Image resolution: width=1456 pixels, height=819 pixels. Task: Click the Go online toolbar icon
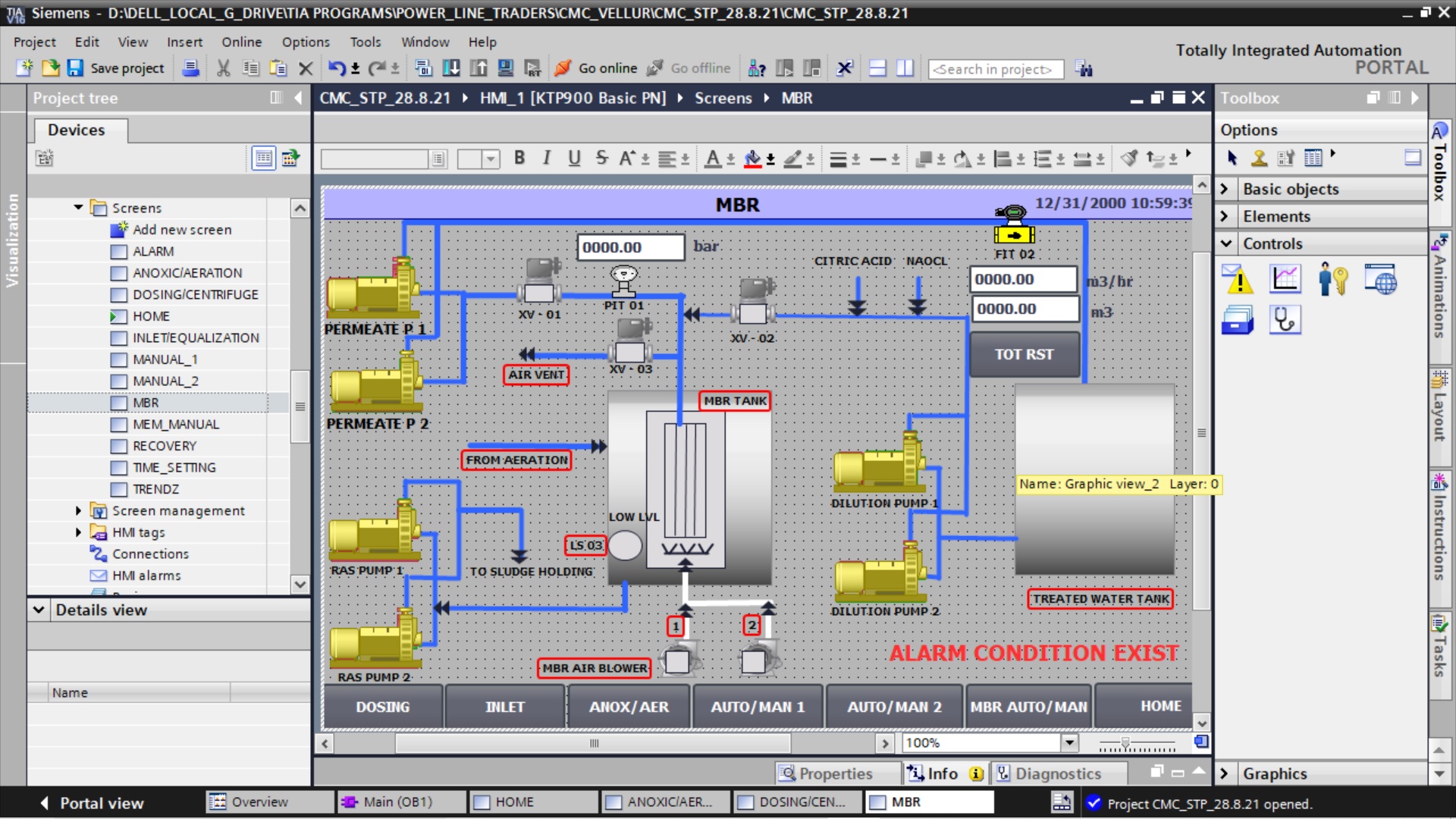(x=563, y=68)
